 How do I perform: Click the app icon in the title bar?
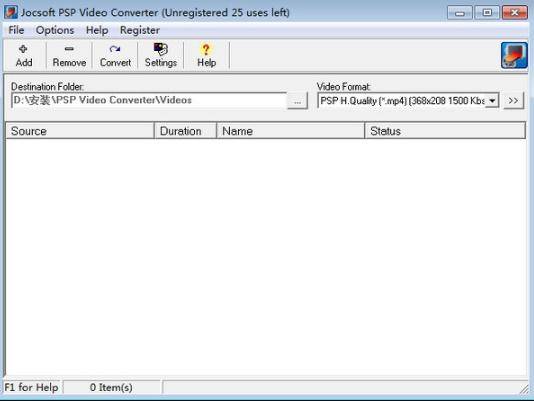point(11,12)
